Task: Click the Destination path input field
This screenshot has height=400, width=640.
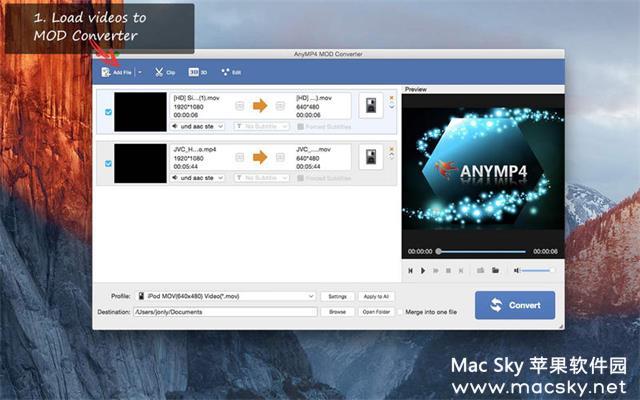Action: point(225,312)
